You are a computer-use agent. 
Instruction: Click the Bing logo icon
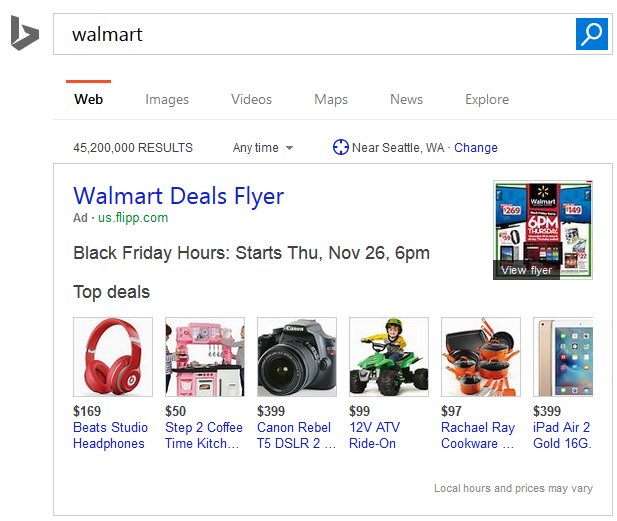(24, 34)
